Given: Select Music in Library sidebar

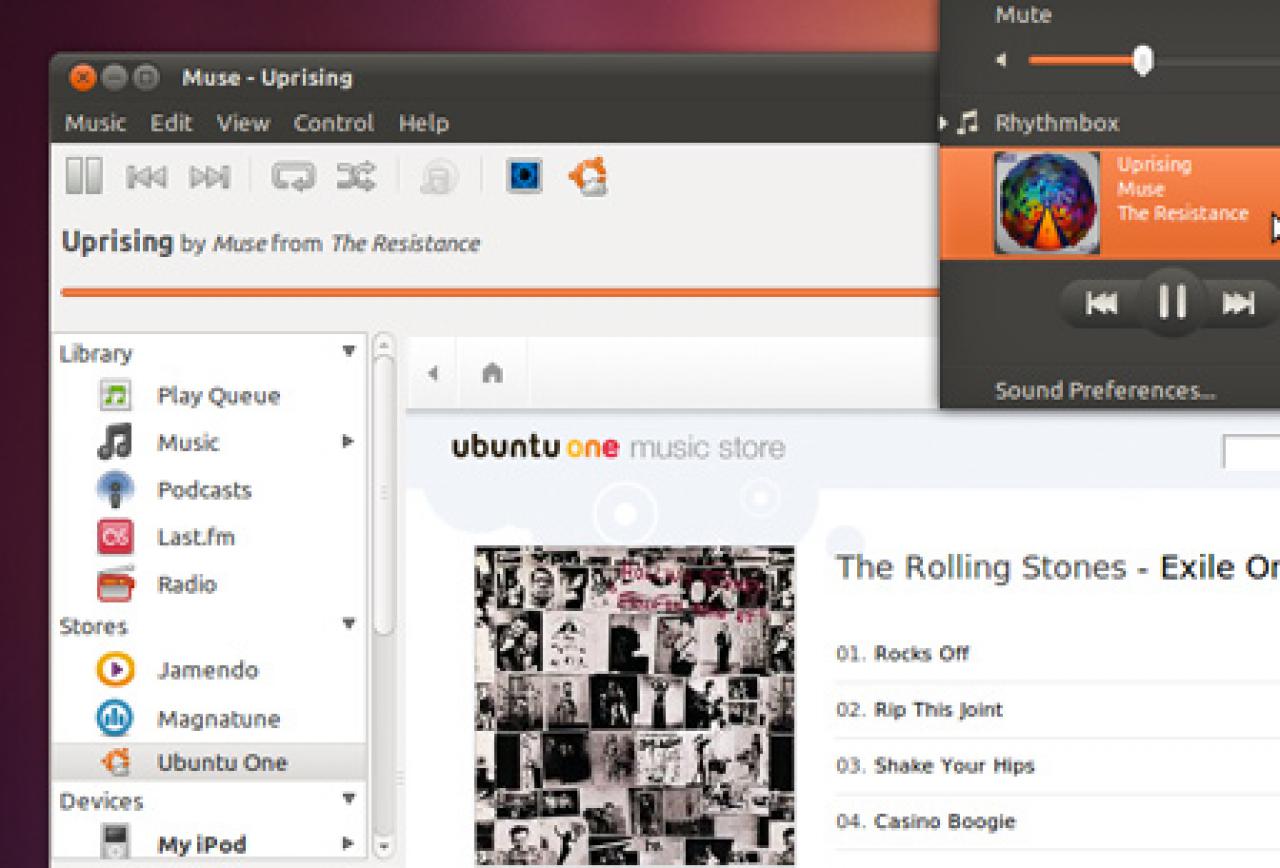Looking at the screenshot, I should click(x=188, y=443).
